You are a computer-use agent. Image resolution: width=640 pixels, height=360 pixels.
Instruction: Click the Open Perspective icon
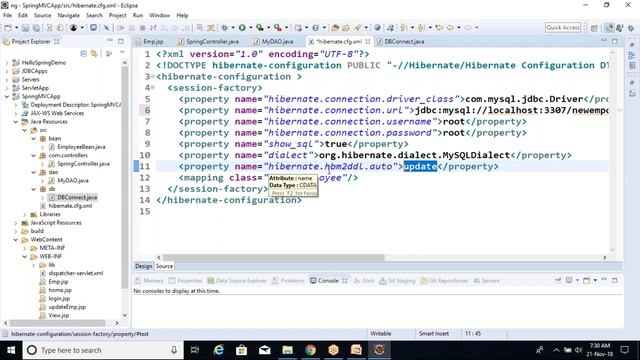point(594,28)
